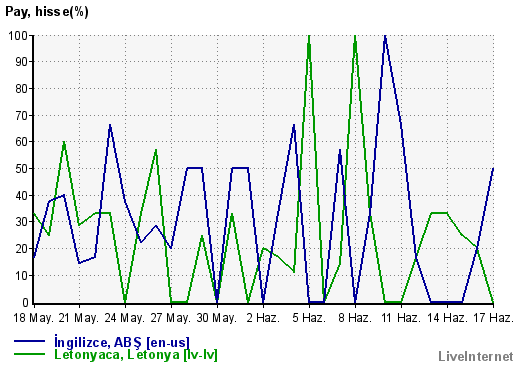Click the 17 Haz. date label
The image size is (520, 366).
pos(493,318)
